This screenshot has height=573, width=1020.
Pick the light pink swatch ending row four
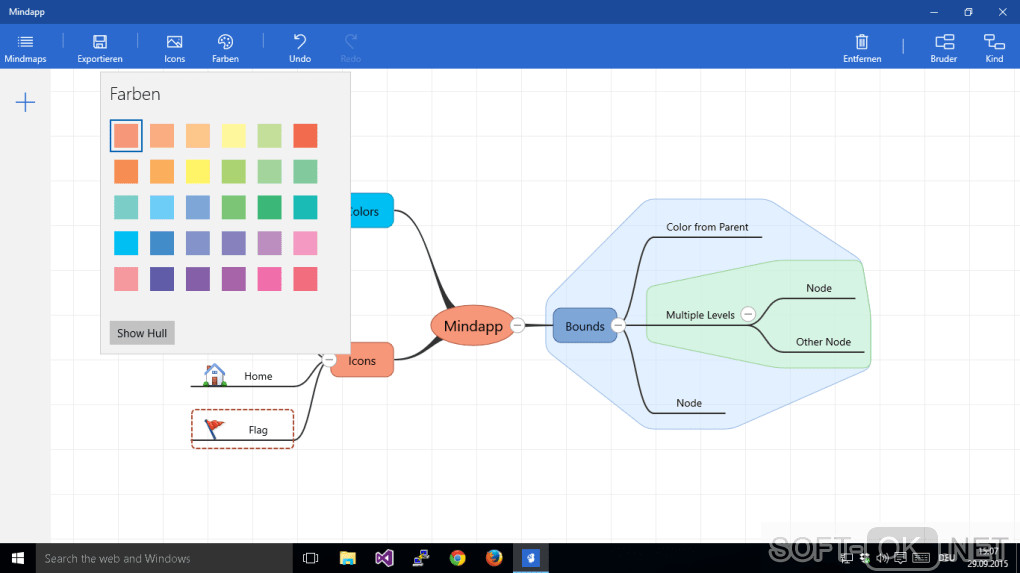coord(305,243)
